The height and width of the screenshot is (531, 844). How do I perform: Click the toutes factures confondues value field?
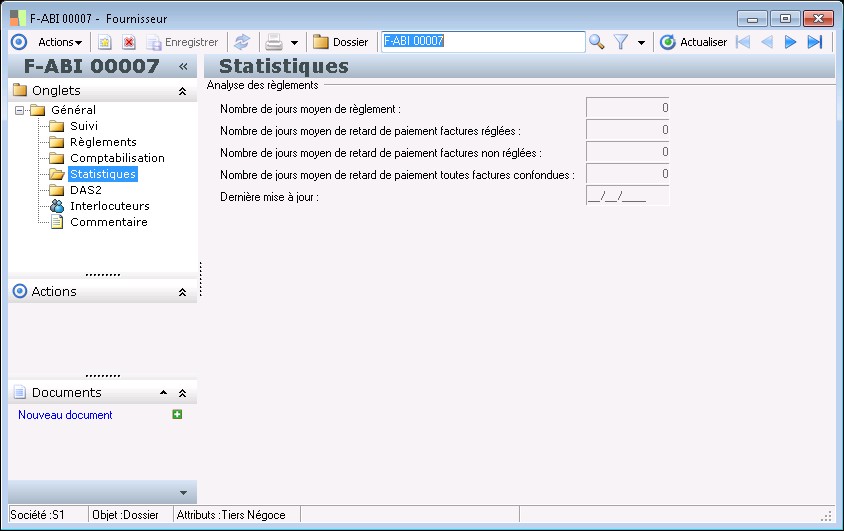(628, 174)
